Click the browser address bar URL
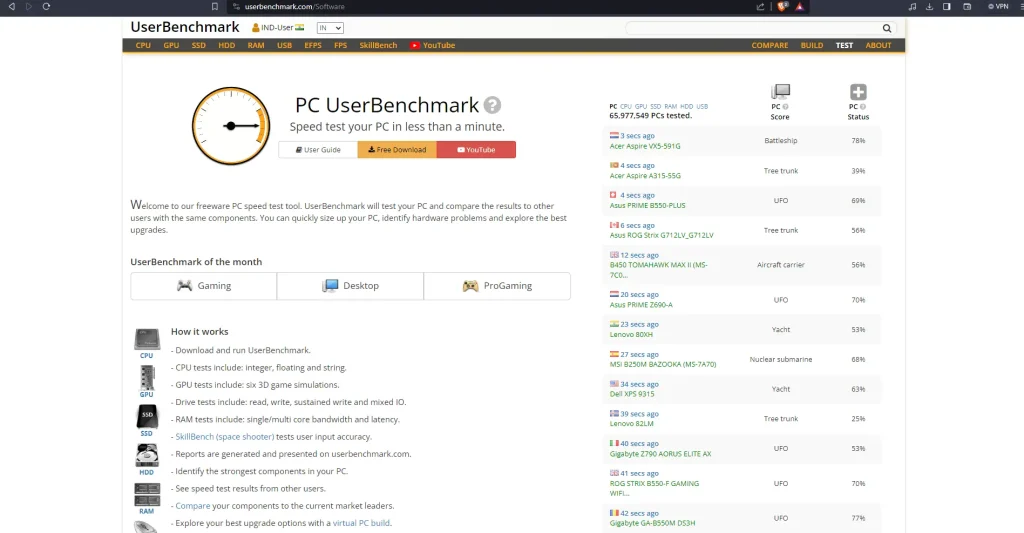This screenshot has height=533, width=1024. [295, 7]
